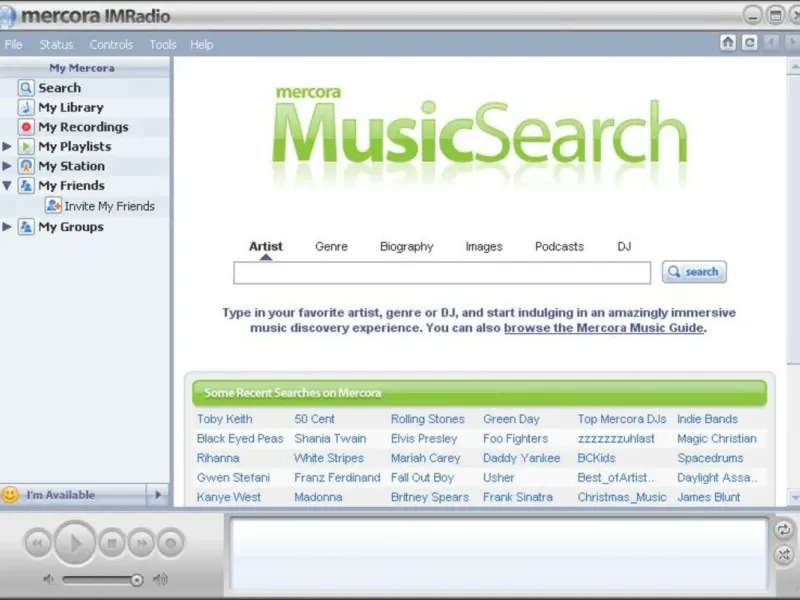Click the Mariah Carey recent search
This screenshot has width=800, height=600.
pyautogui.click(x=426, y=458)
